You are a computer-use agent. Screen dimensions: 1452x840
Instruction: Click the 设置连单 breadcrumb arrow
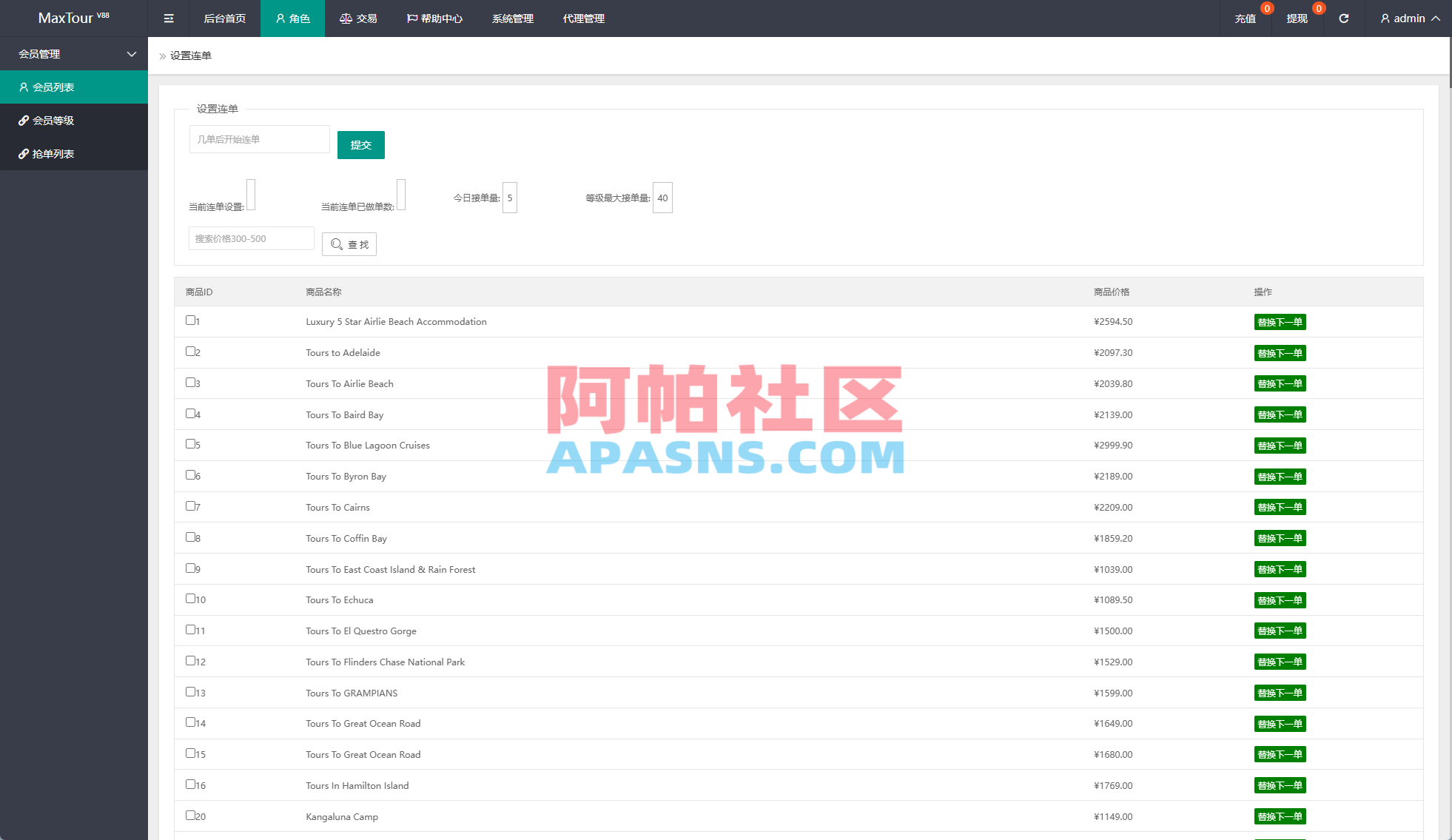[x=162, y=55]
